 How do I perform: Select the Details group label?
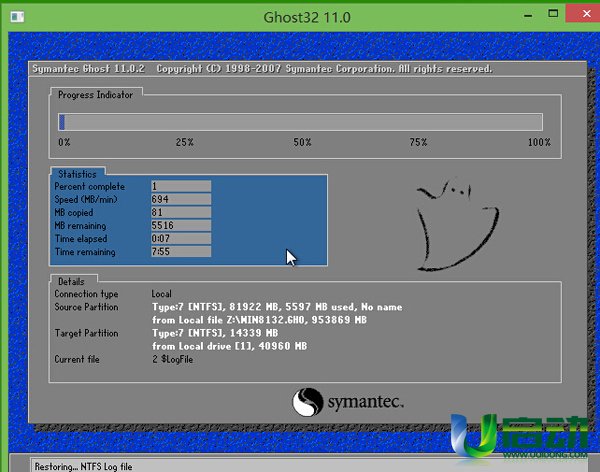point(71,282)
